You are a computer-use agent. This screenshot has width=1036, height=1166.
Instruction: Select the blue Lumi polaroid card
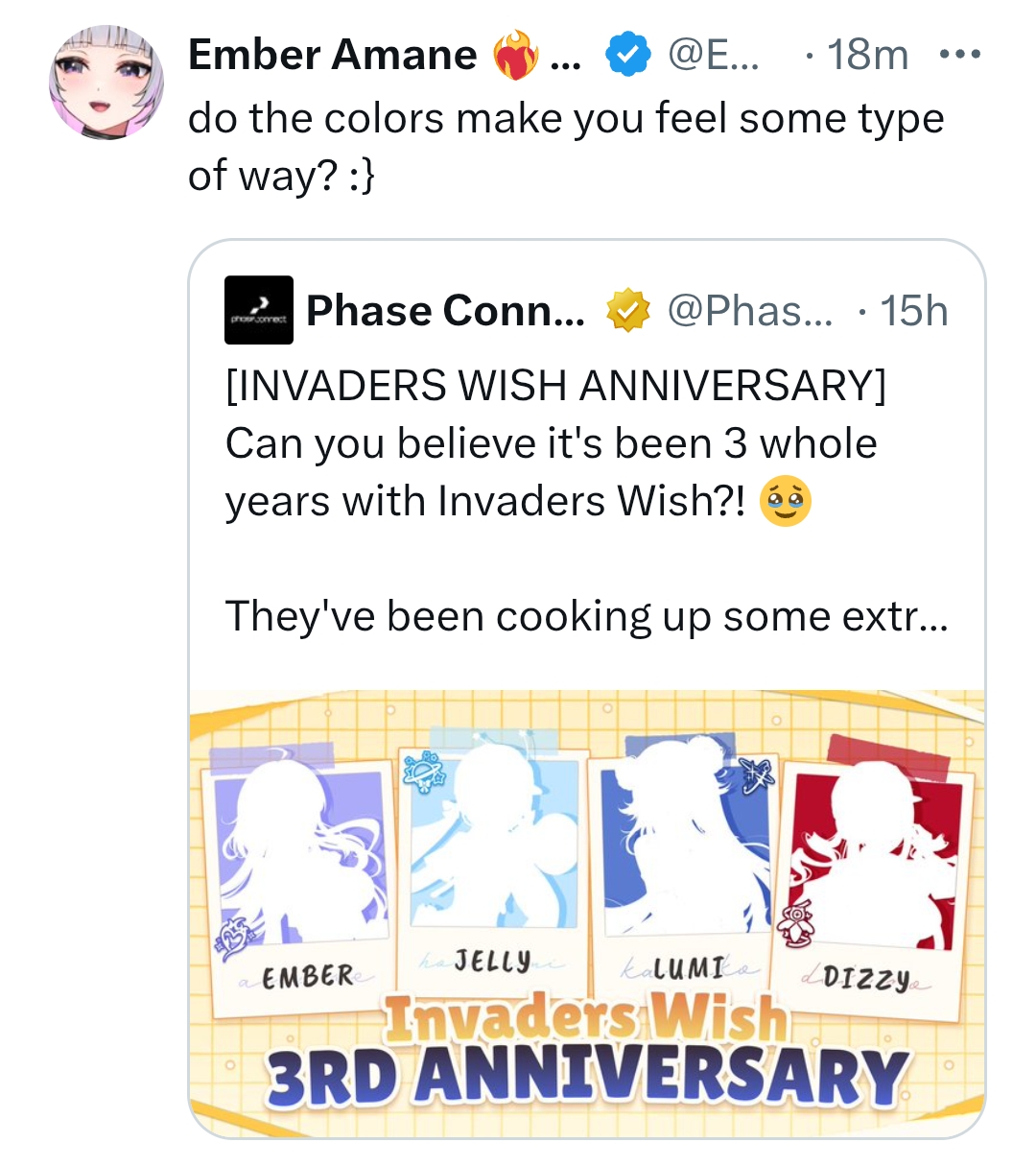(x=685, y=867)
